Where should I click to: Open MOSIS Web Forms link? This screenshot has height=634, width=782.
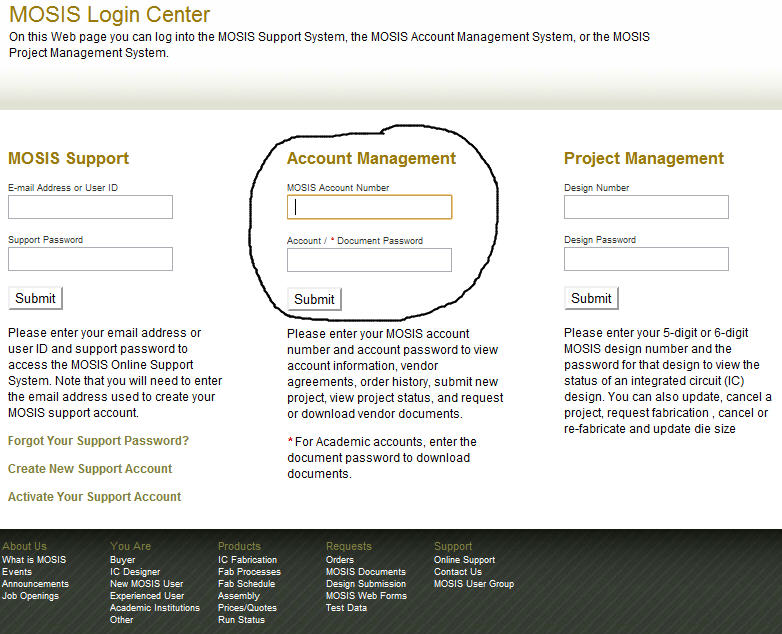tap(367, 596)
